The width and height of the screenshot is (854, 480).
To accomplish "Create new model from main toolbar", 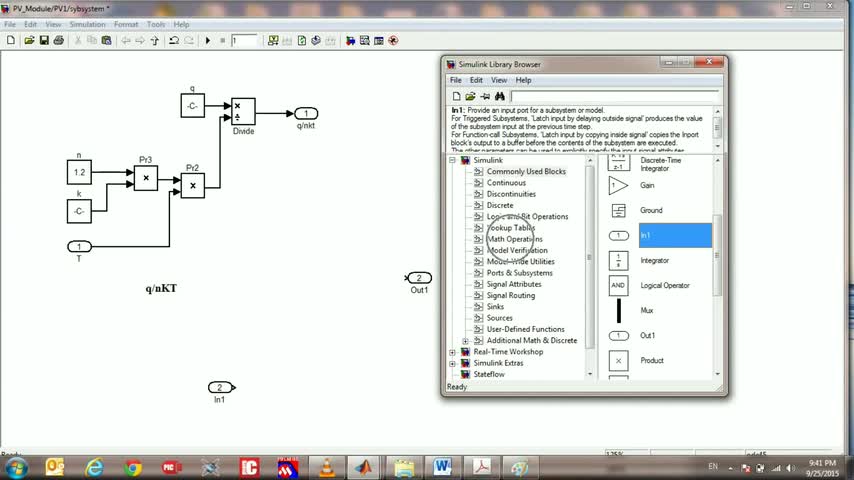I will pos(11,41).
